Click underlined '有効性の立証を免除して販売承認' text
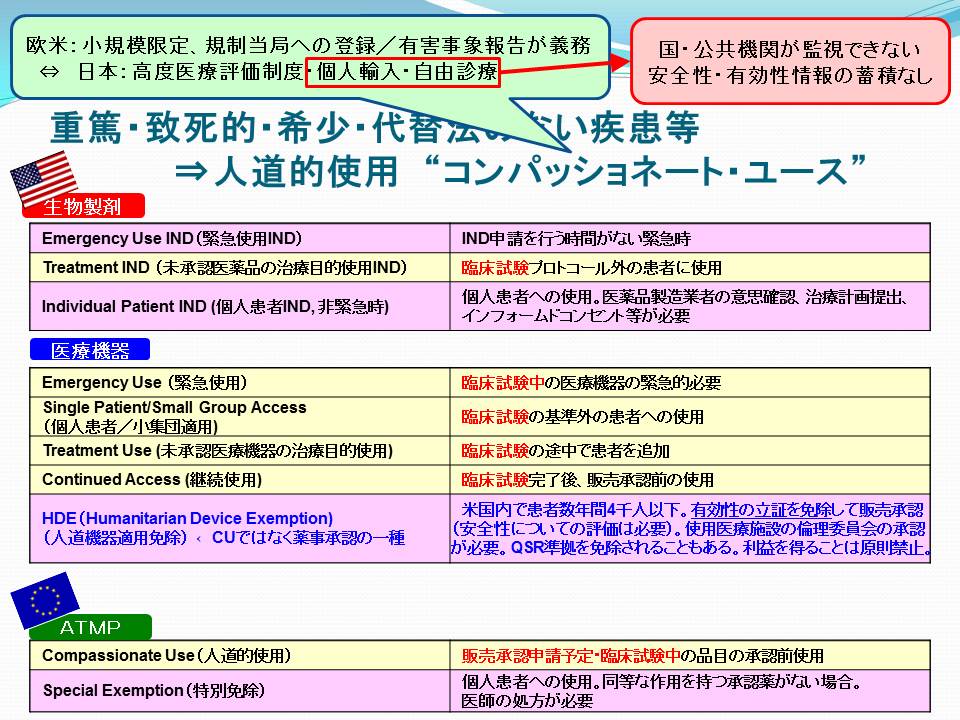Viewport: 960px width, 720px height. (807, 510)
